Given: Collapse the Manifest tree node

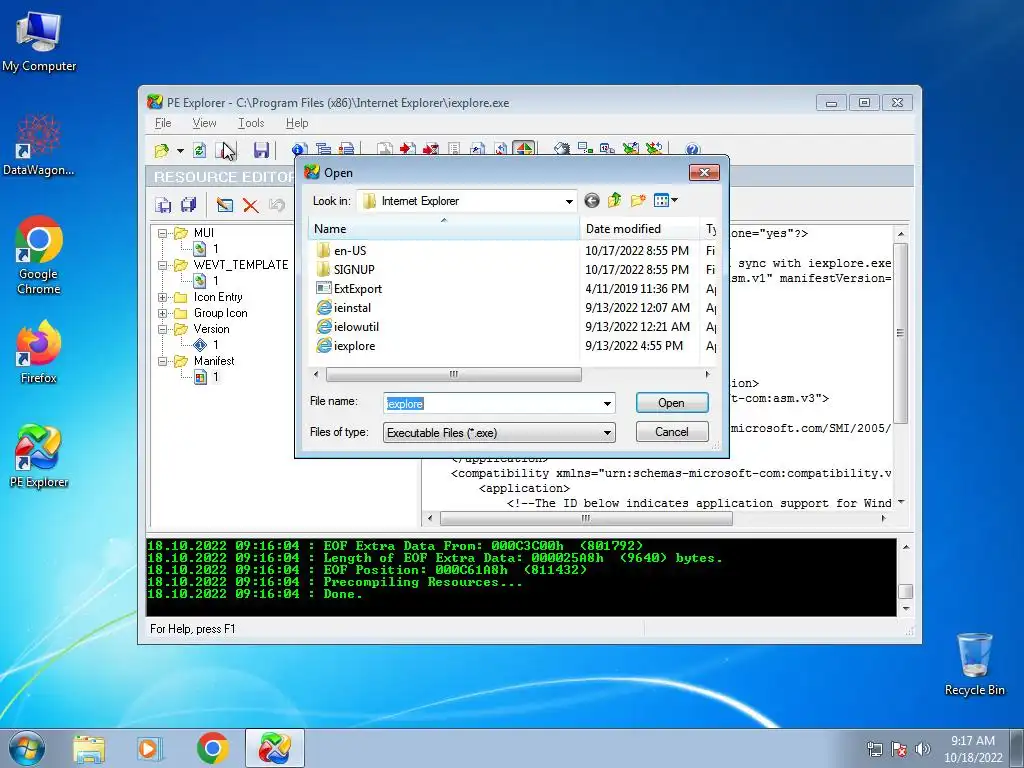Looking at the screenshot, I should point(163,361).
